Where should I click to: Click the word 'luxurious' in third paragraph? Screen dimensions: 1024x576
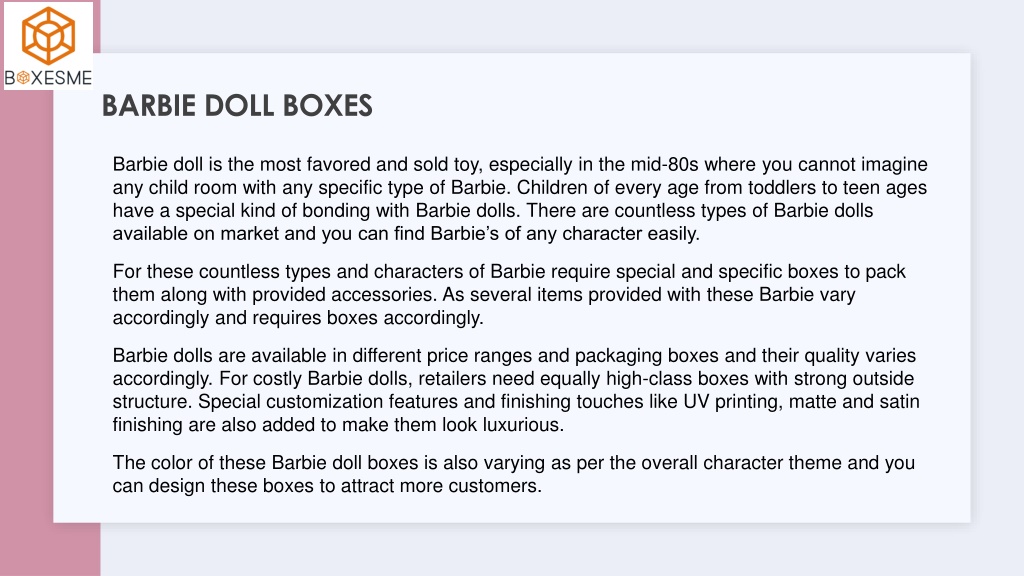point(522,425)
